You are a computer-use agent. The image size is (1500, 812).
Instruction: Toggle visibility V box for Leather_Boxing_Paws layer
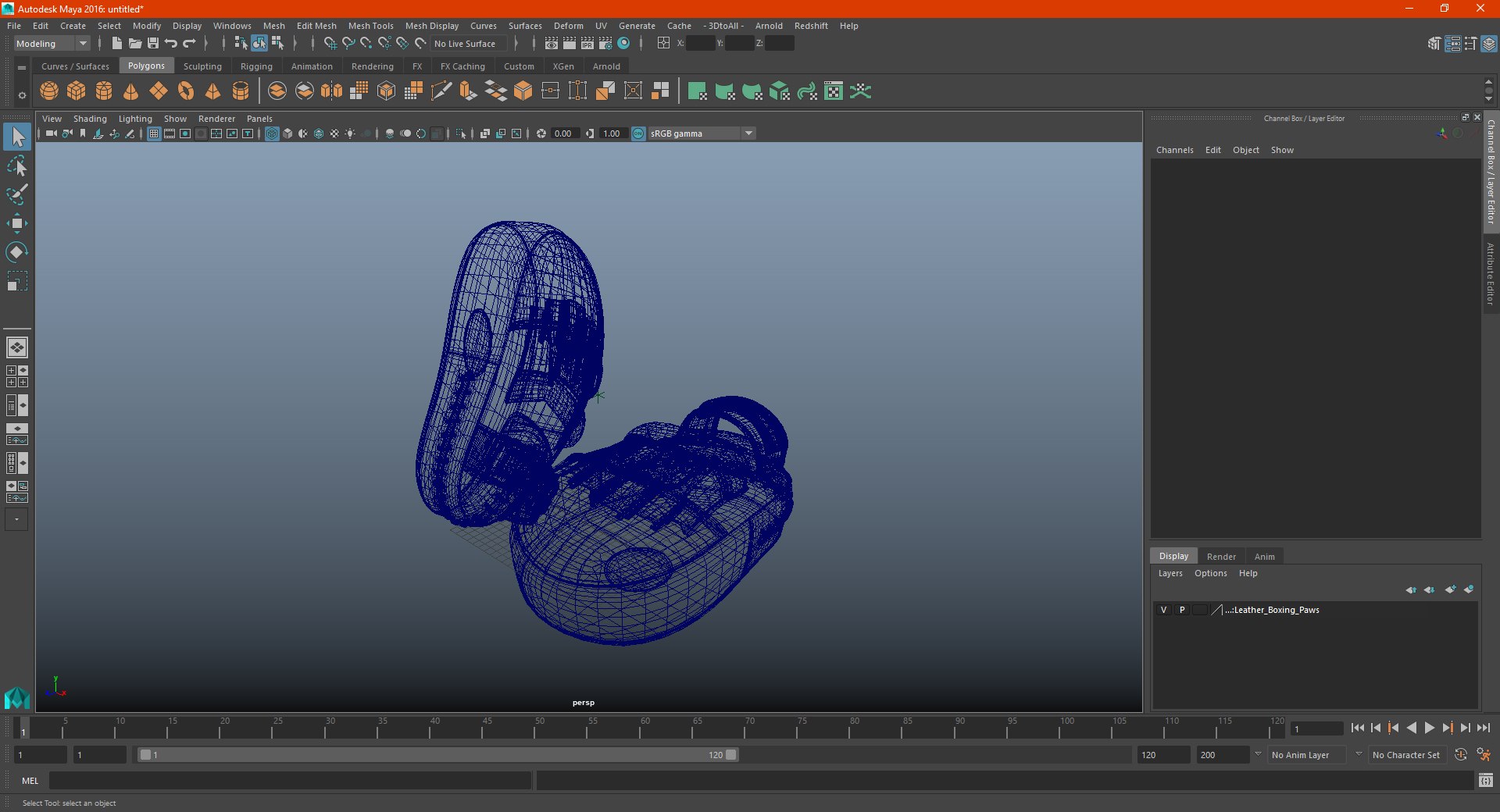1163,610
